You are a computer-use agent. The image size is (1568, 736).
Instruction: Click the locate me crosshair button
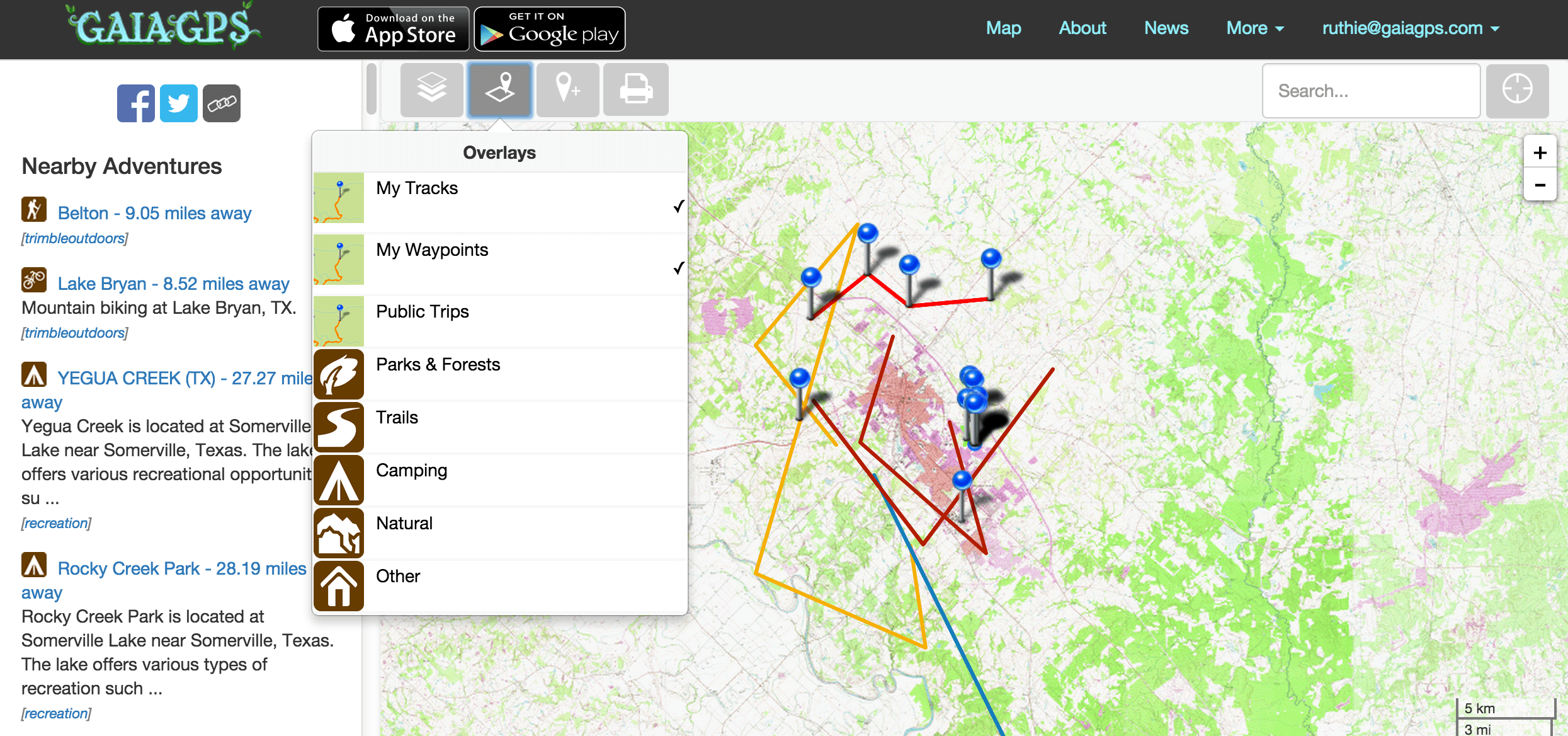tap(1517, 89)
